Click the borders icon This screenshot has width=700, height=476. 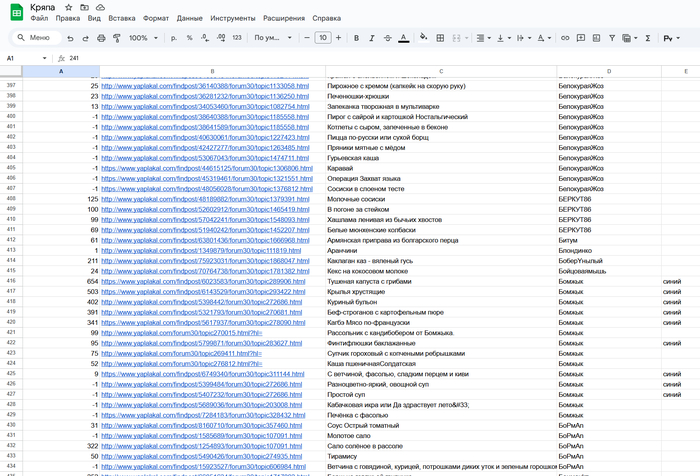(x=441, y=38)
